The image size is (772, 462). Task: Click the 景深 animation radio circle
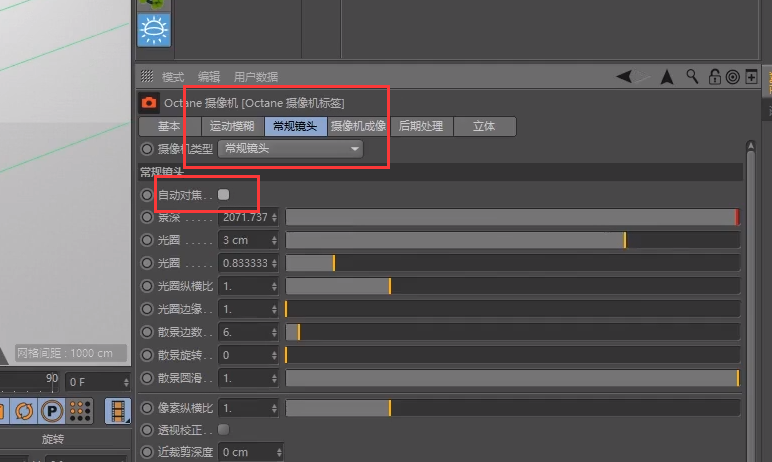coord(147,217)
